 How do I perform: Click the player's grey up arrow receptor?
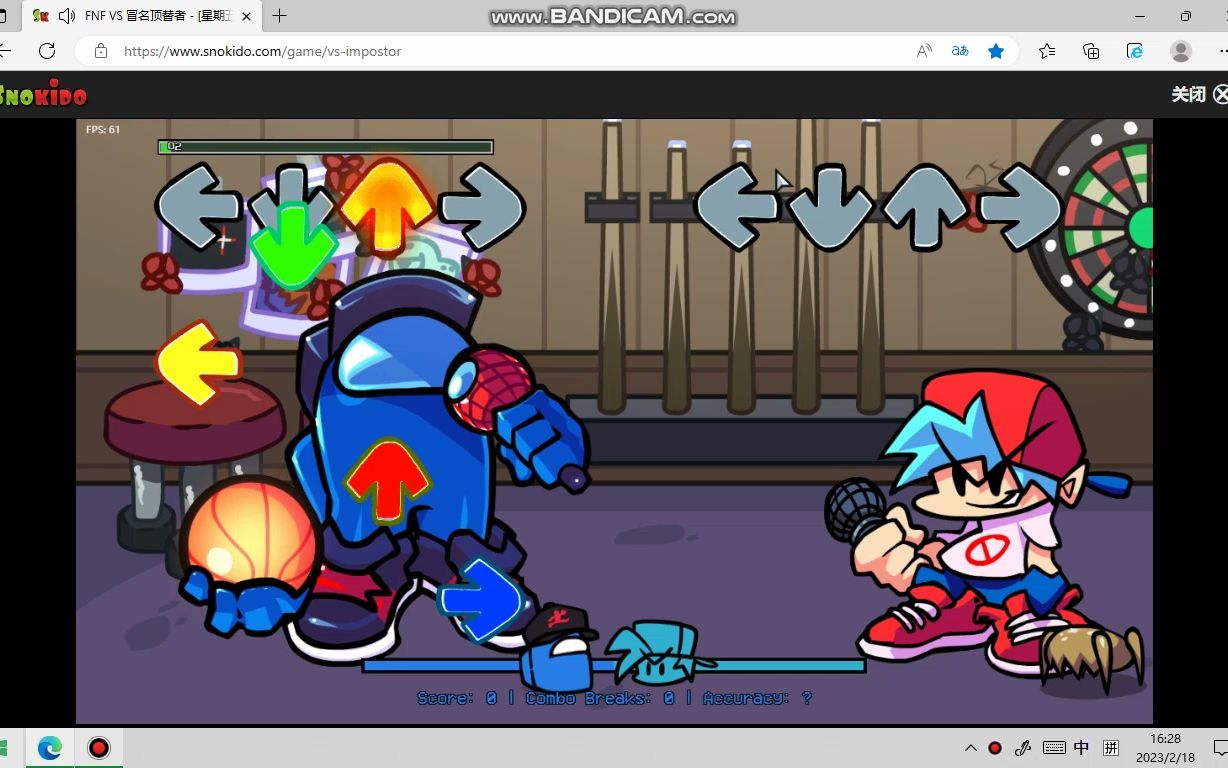click(x=926, y=207)
